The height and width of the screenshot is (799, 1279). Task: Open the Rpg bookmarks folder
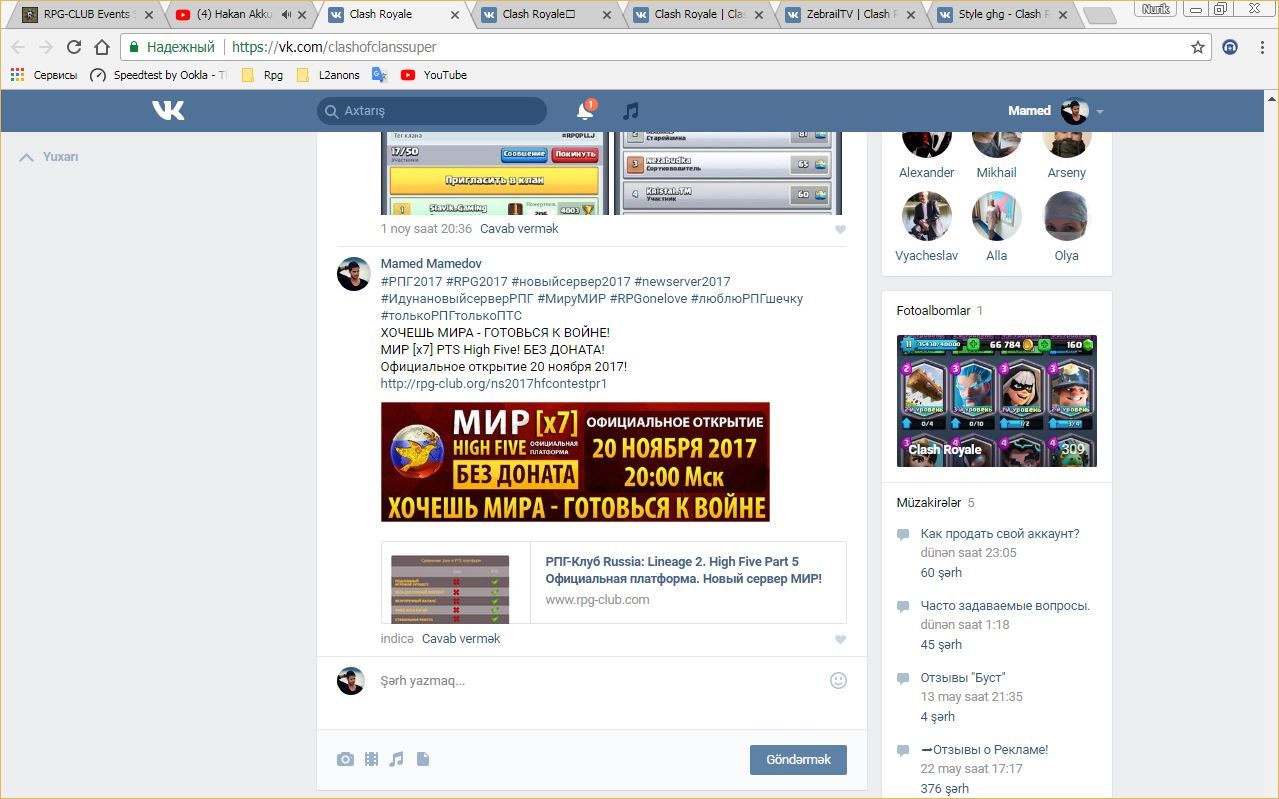click(x=263, y=75)
